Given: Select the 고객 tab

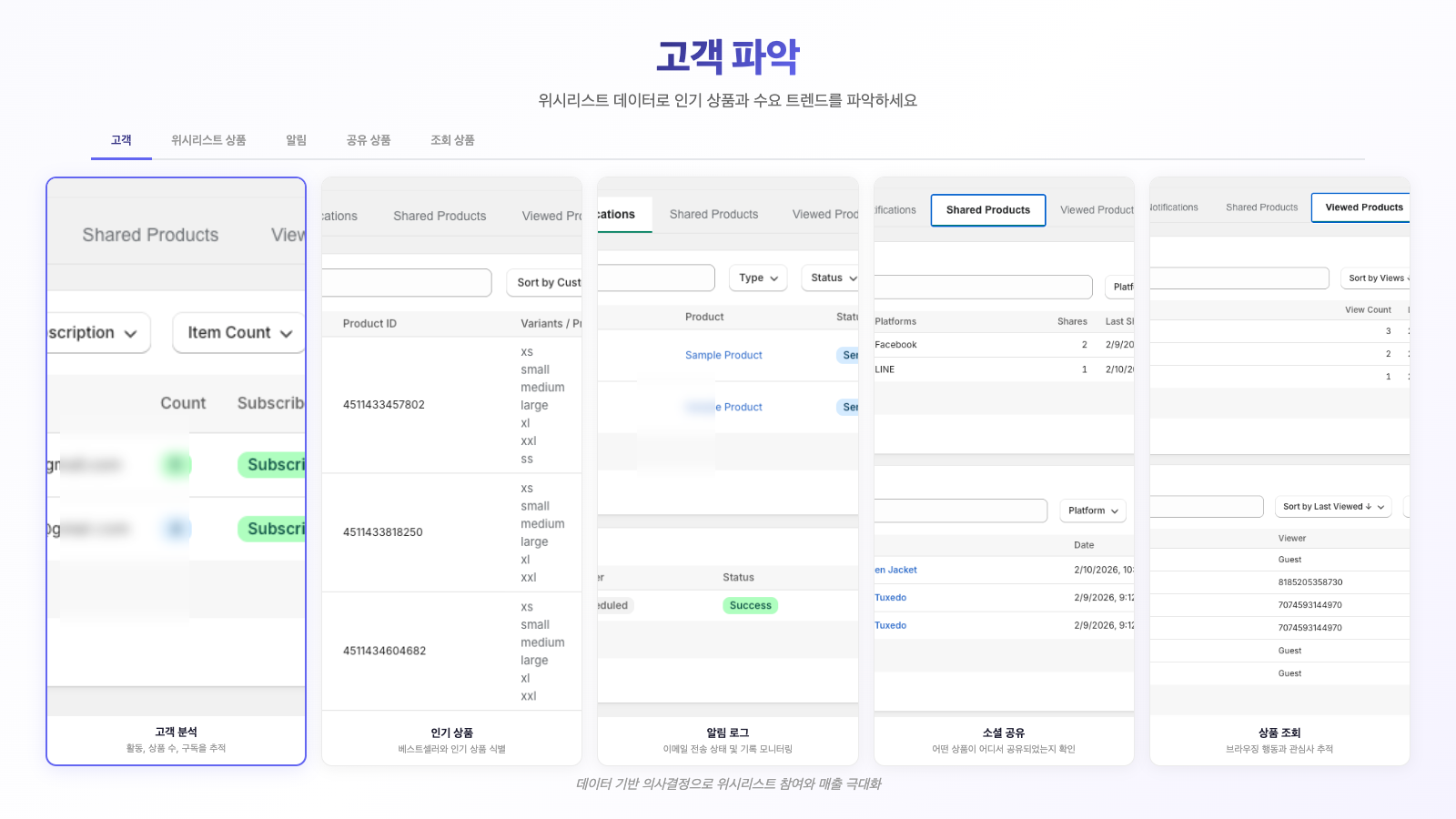Looking at the screenshot, I should tap(121, 140).
